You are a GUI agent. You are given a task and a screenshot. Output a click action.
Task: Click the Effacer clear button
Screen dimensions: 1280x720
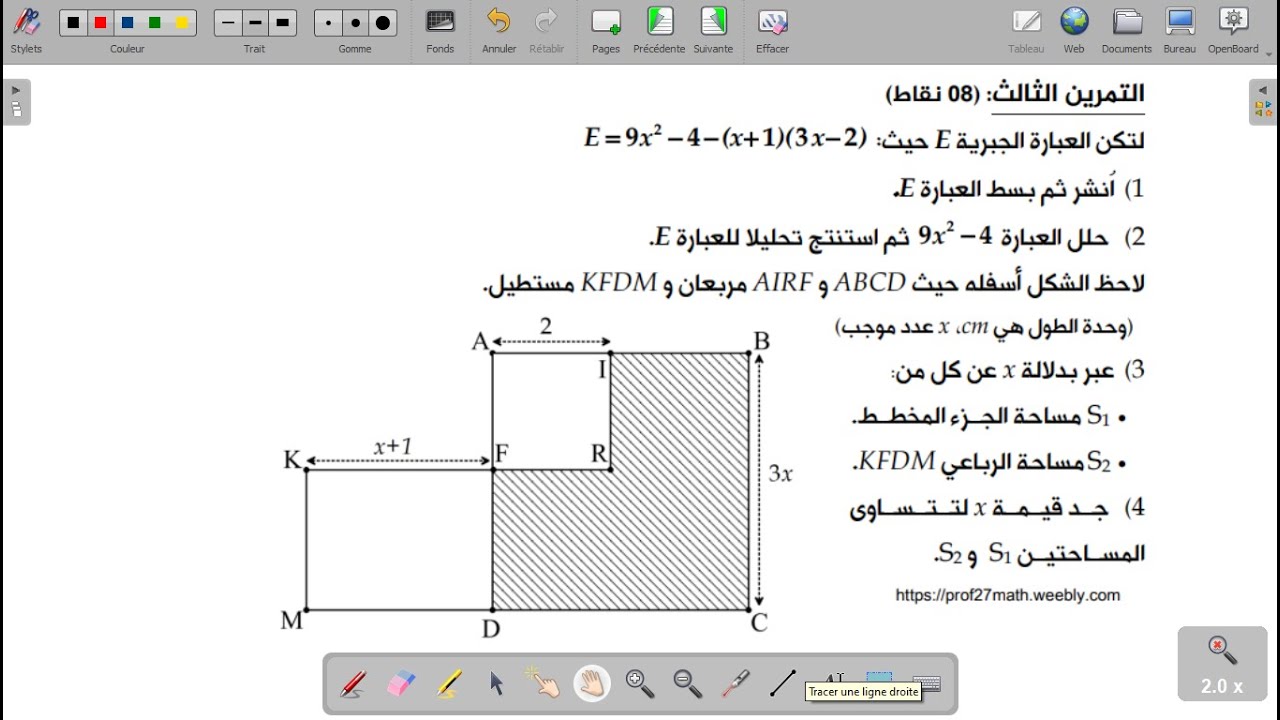pos(772,30)
